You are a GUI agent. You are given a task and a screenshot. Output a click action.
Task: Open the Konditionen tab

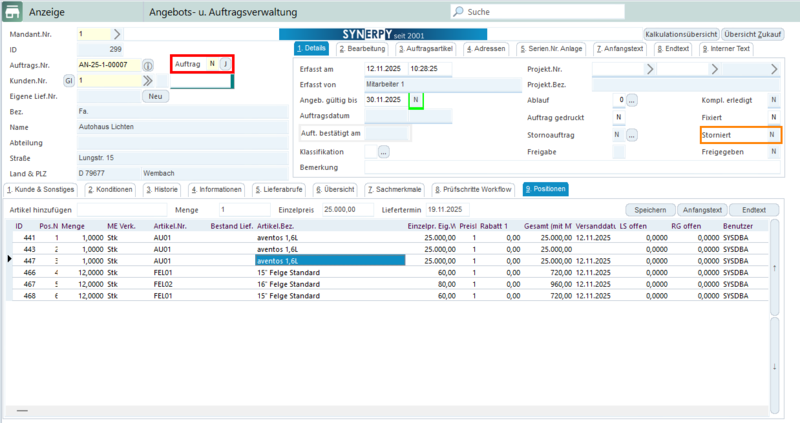(111, 189)
